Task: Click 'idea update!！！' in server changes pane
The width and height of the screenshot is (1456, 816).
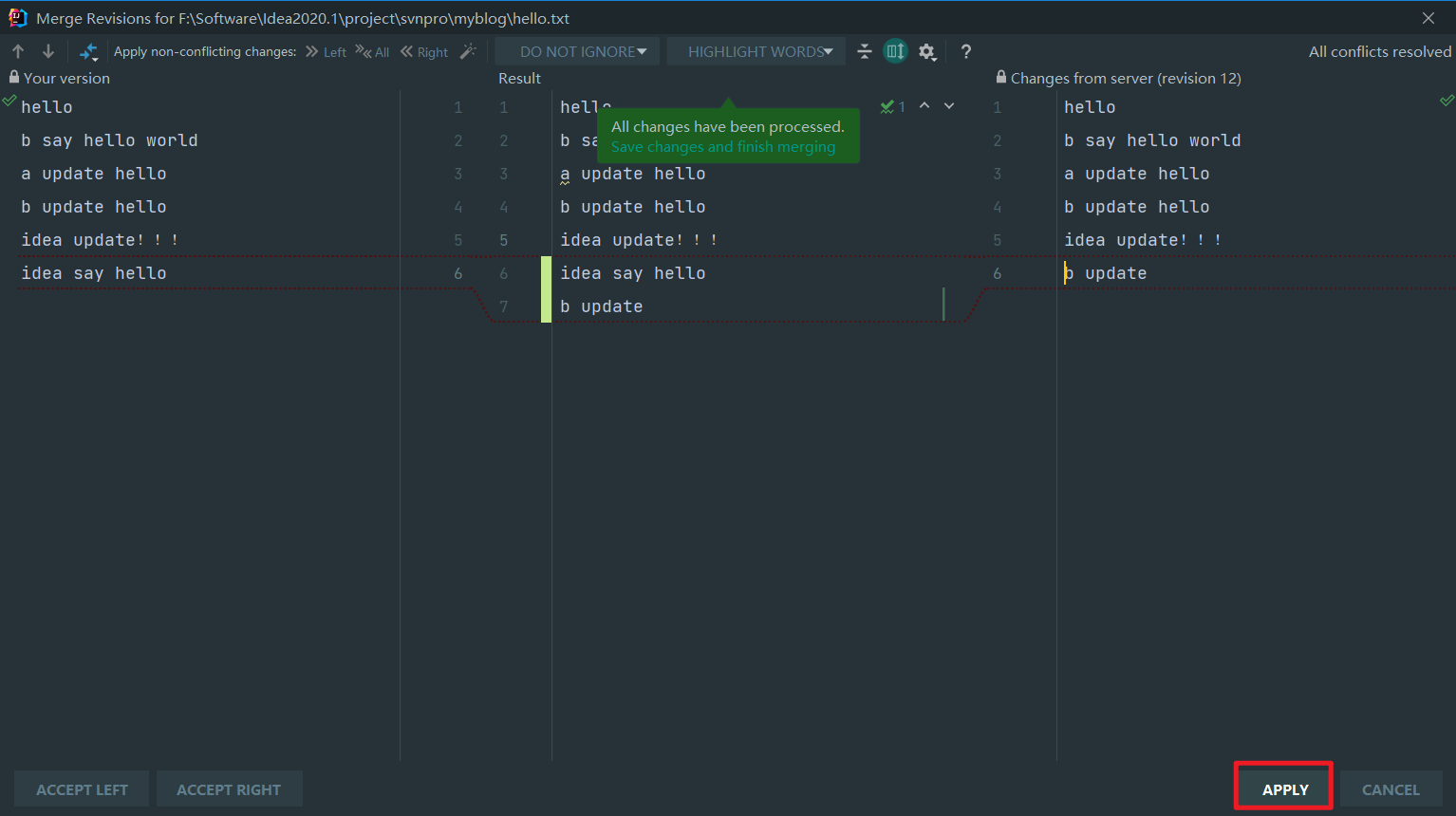Action: (1143, 240)
